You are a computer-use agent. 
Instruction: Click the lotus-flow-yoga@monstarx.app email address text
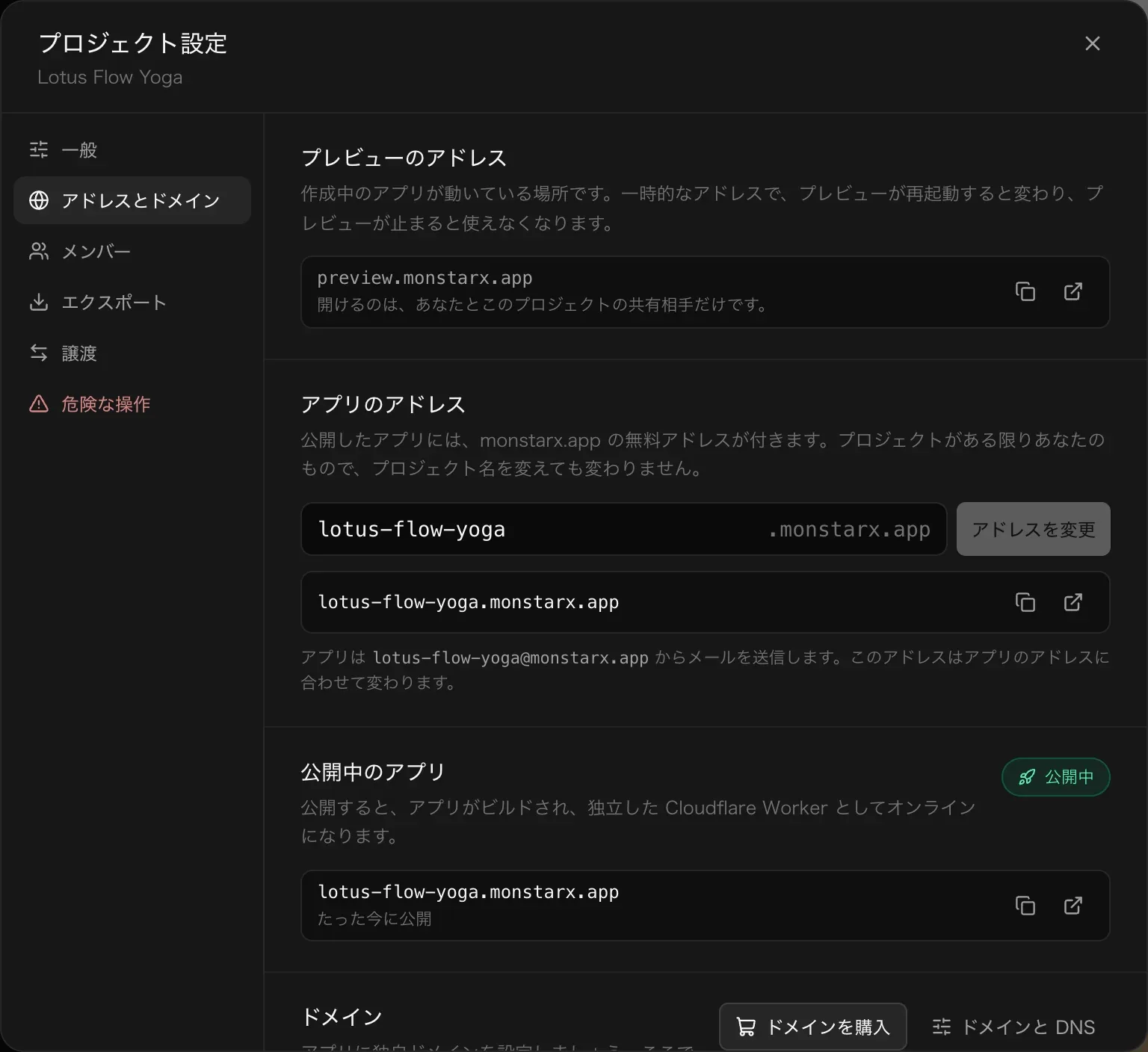click(510, 657)
